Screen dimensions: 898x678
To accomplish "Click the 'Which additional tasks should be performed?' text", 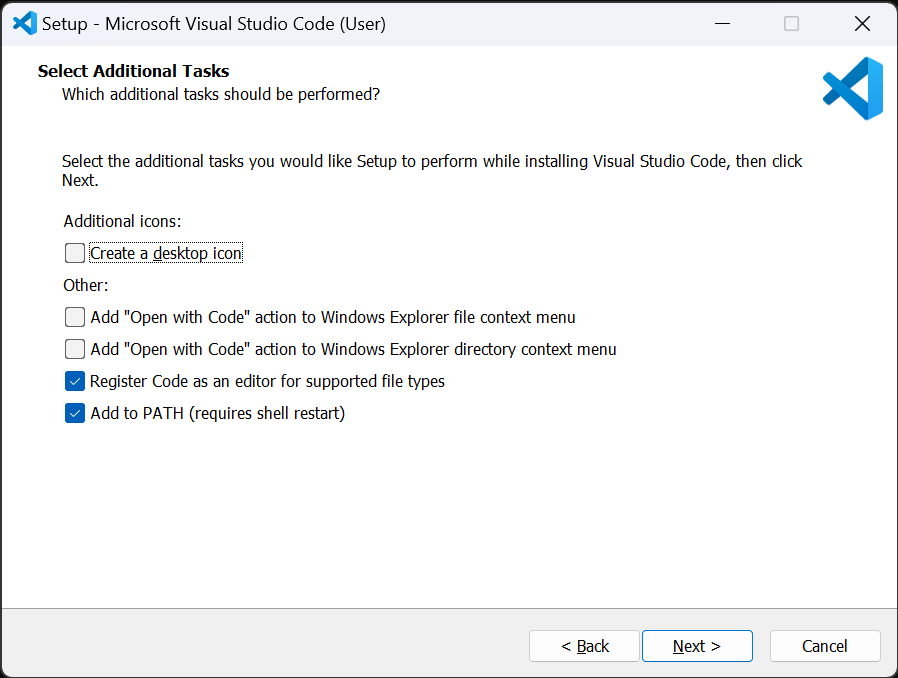I will [x=221, y=94].
